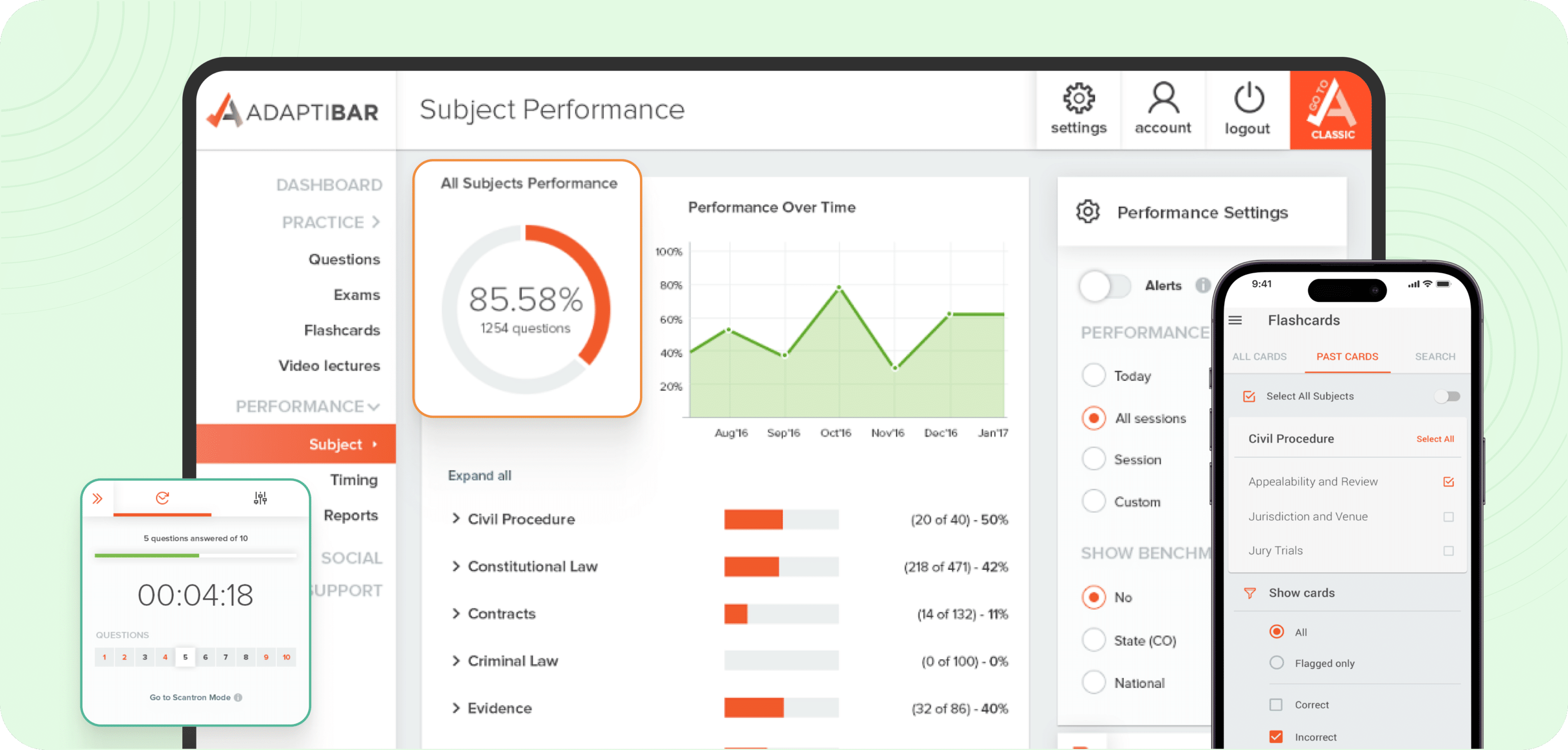Viewport: 1568px width, 750px height.
Task: Check the Jury Trials checkbox
Action: click(x=1448, y=550)
